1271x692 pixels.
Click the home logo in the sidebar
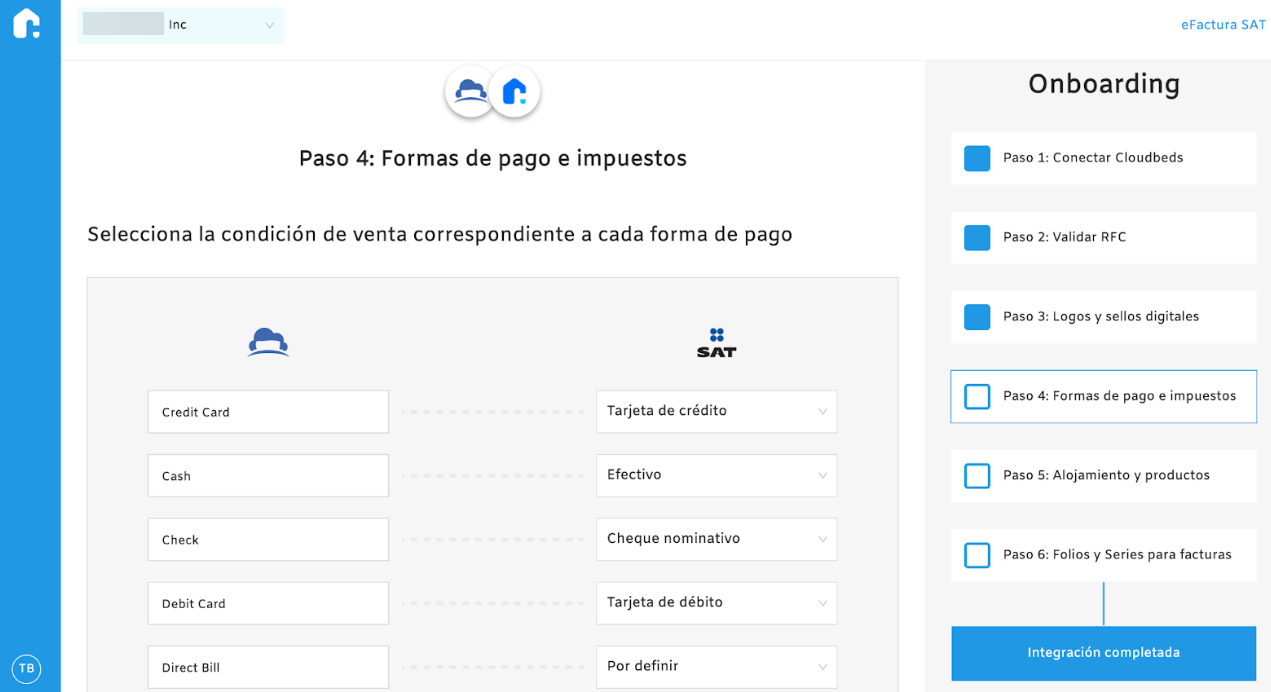[x=27, y=24]
